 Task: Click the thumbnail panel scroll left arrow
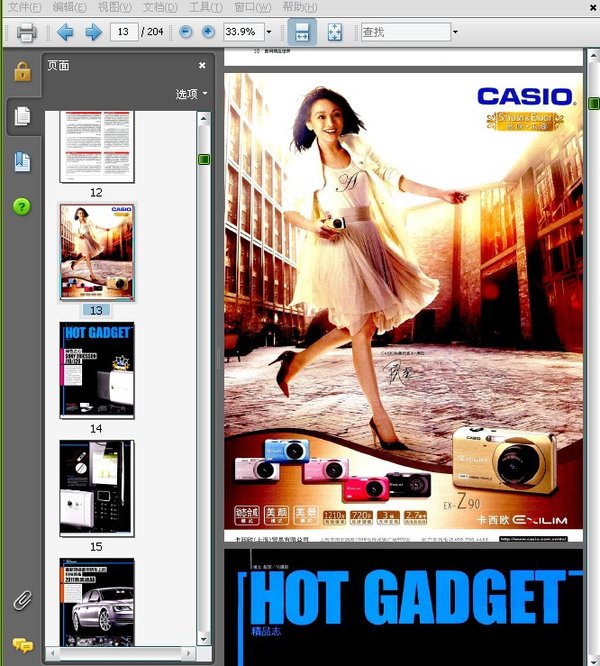coord(53,653)
